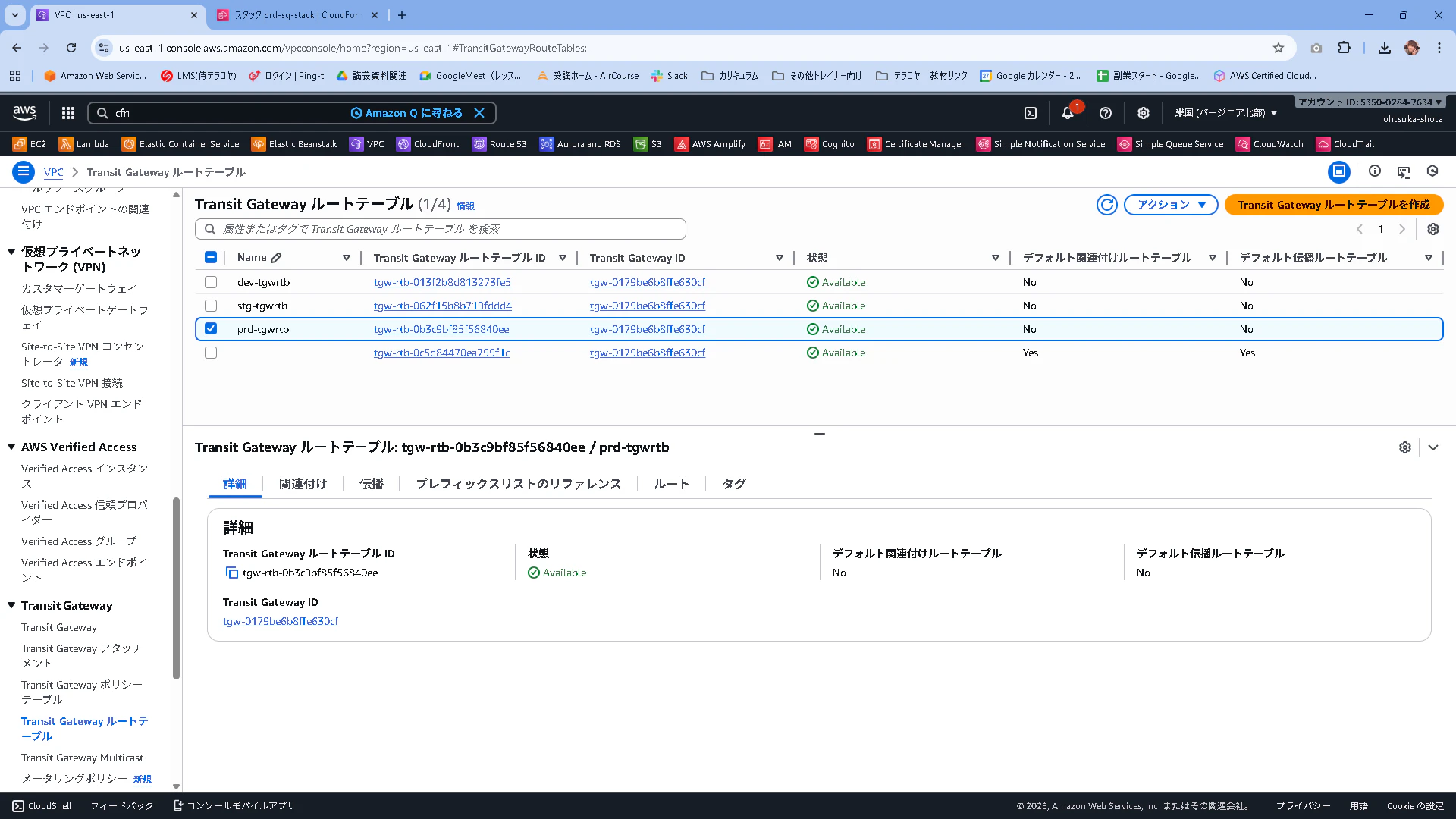Viewport: 1456px width, 819px height.
Task: Switch to the ルート tab
Action: click(672, 484)
